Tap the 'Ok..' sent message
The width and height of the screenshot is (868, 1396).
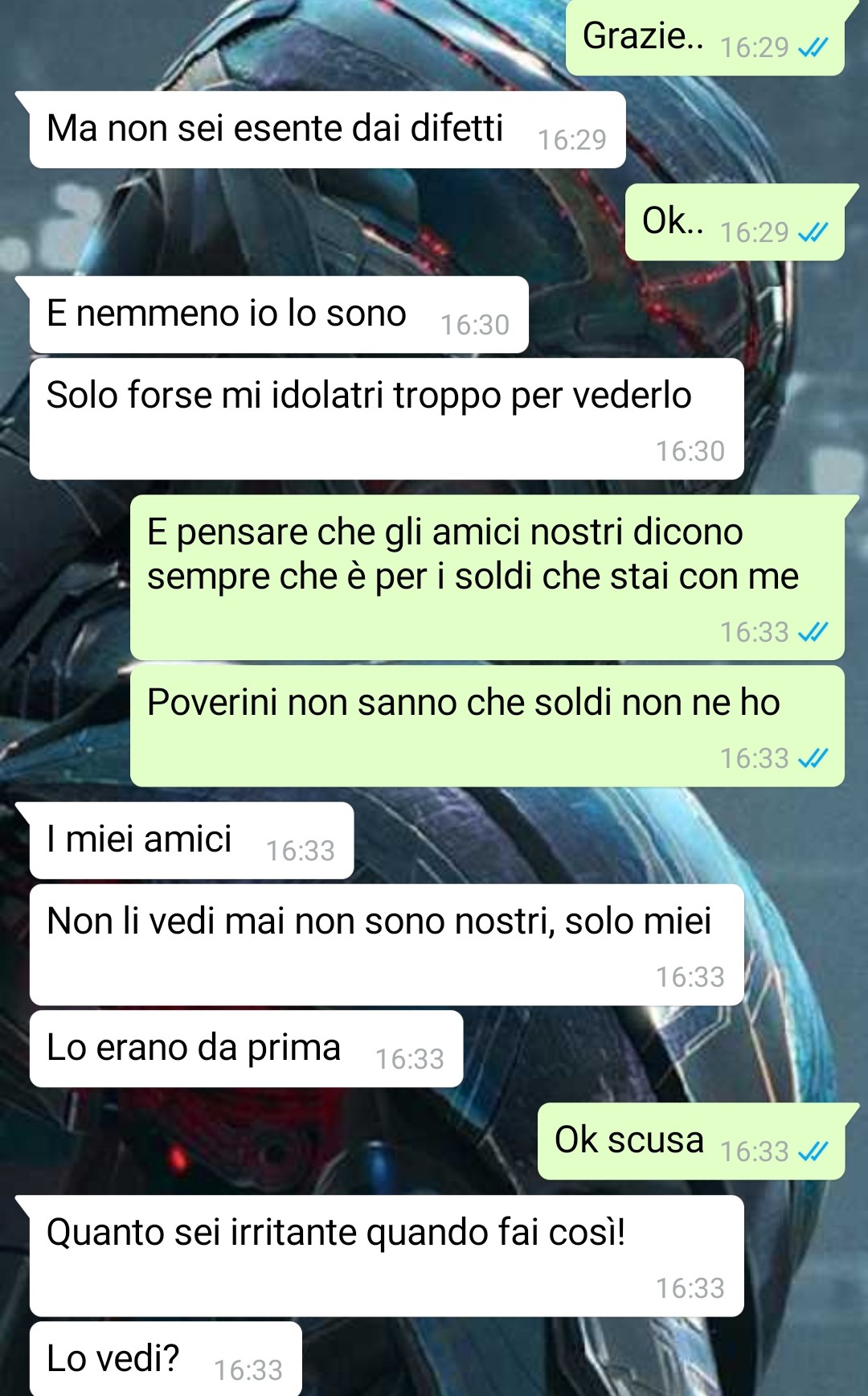tap(735, 222)
